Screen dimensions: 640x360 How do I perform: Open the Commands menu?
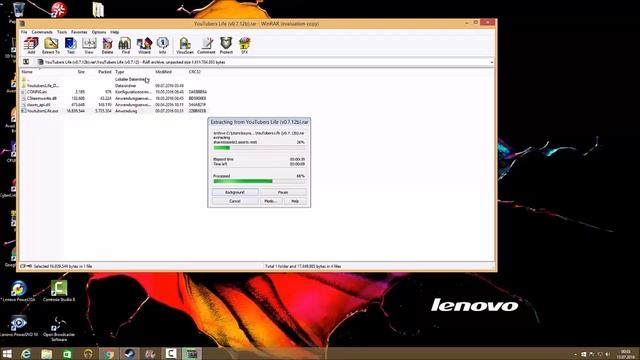42,32
